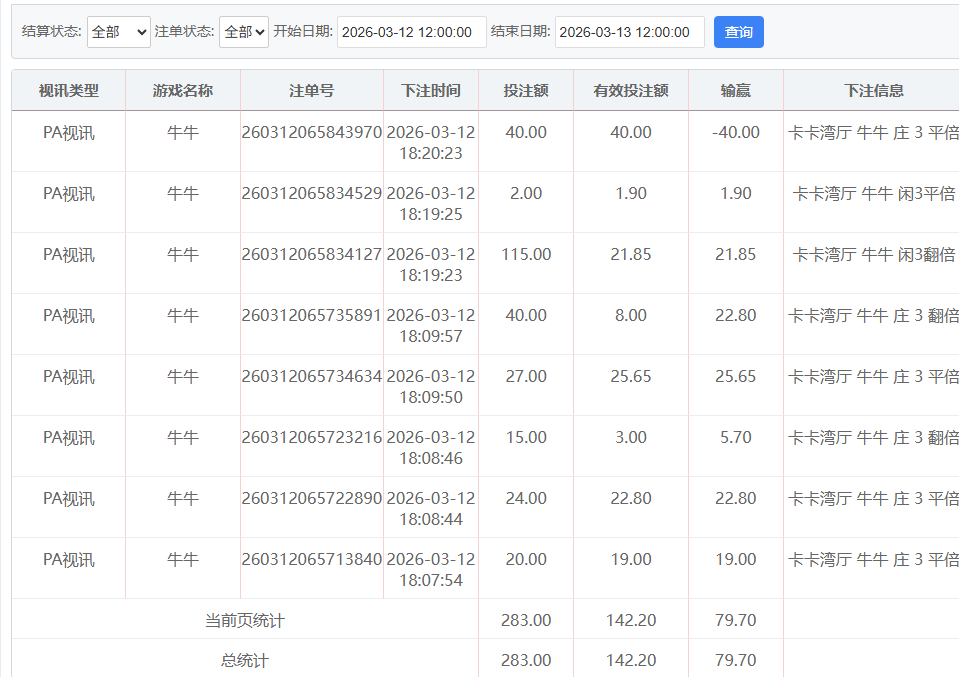The width and height of the screenshot is (959, 677).
Task: Click the 有效投注额 column header
Action: pyautogui.click(x=631, y=91)
